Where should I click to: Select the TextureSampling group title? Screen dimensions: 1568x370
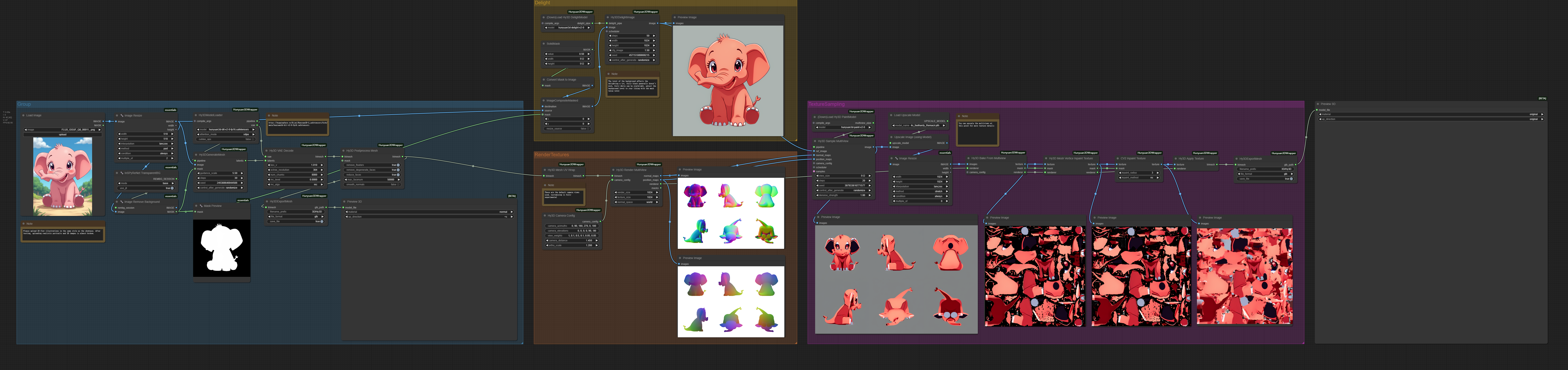point(827,104)
